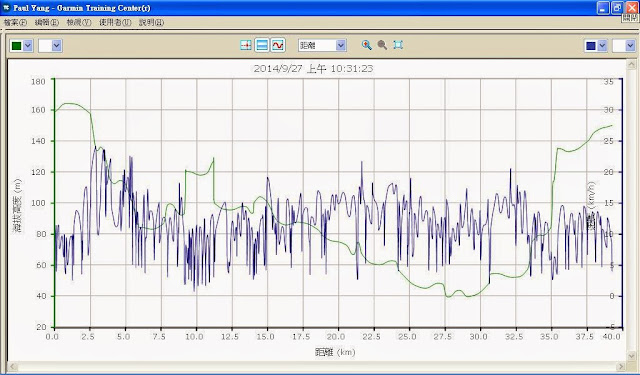Click the 40.0 tick on the distance axis

click(611, 337)
